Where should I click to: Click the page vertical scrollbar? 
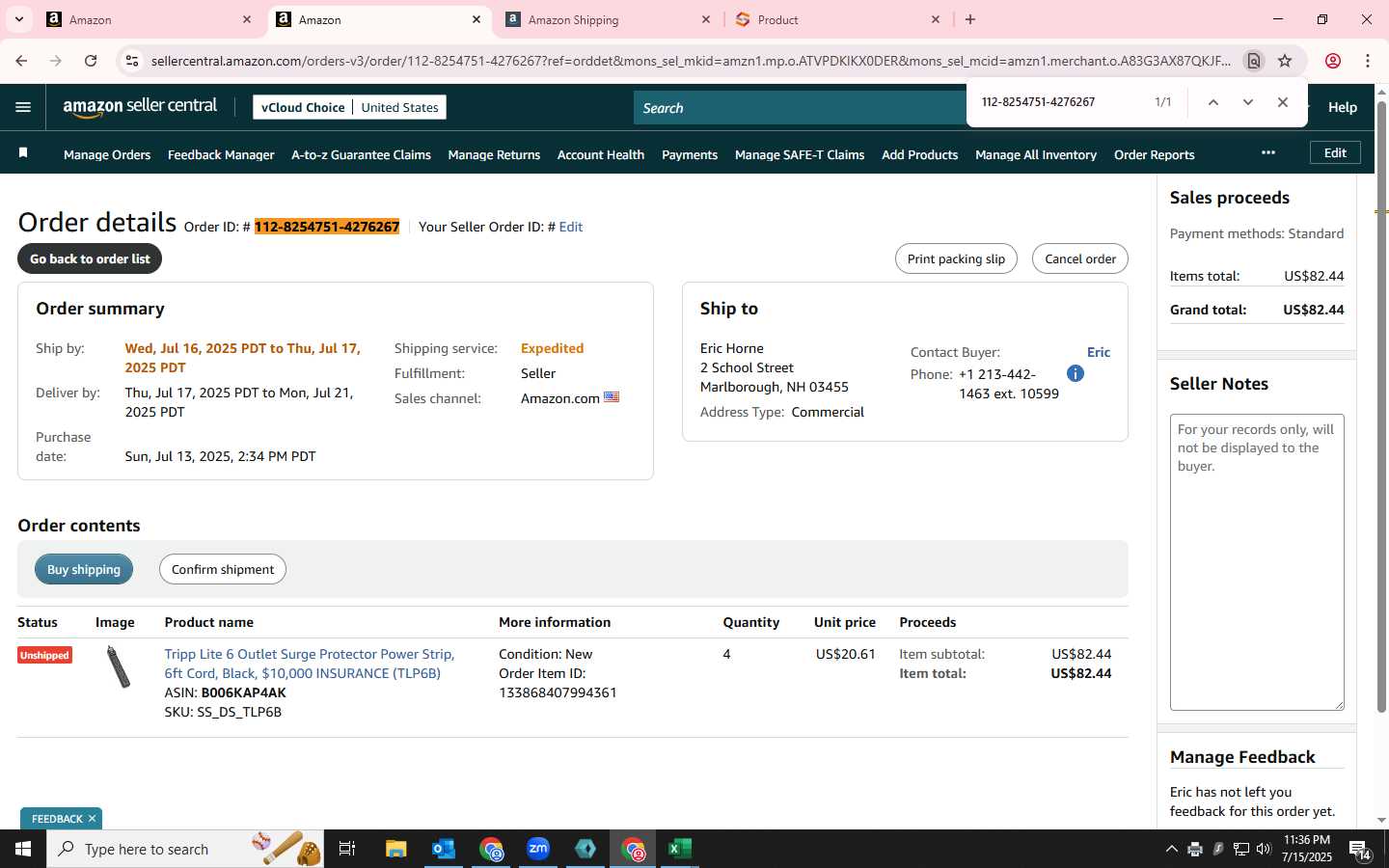(1381, 405)
